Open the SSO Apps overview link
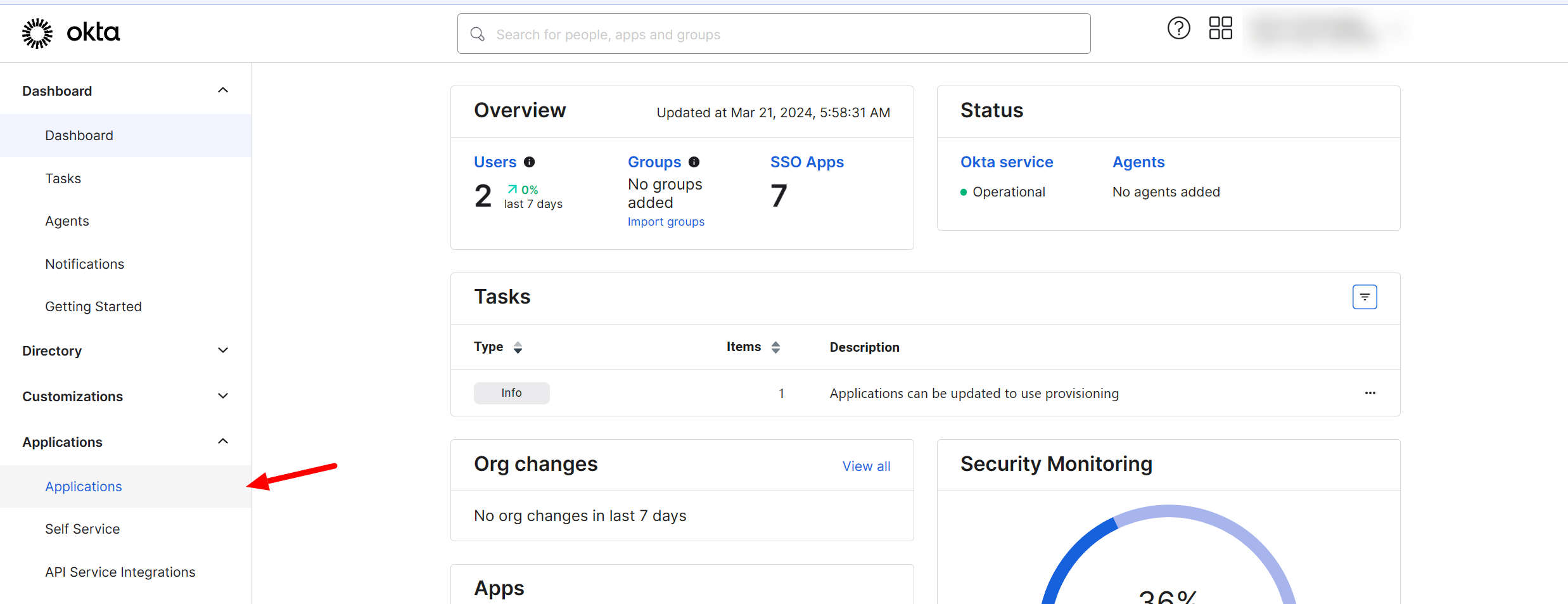This screenshot has width=1568, height=604. (806, 162)
